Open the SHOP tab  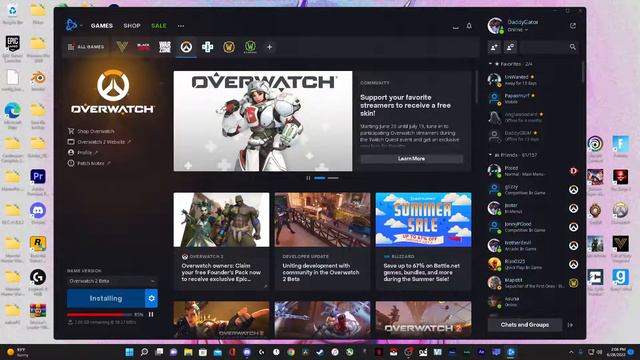[x=132, y=25]
